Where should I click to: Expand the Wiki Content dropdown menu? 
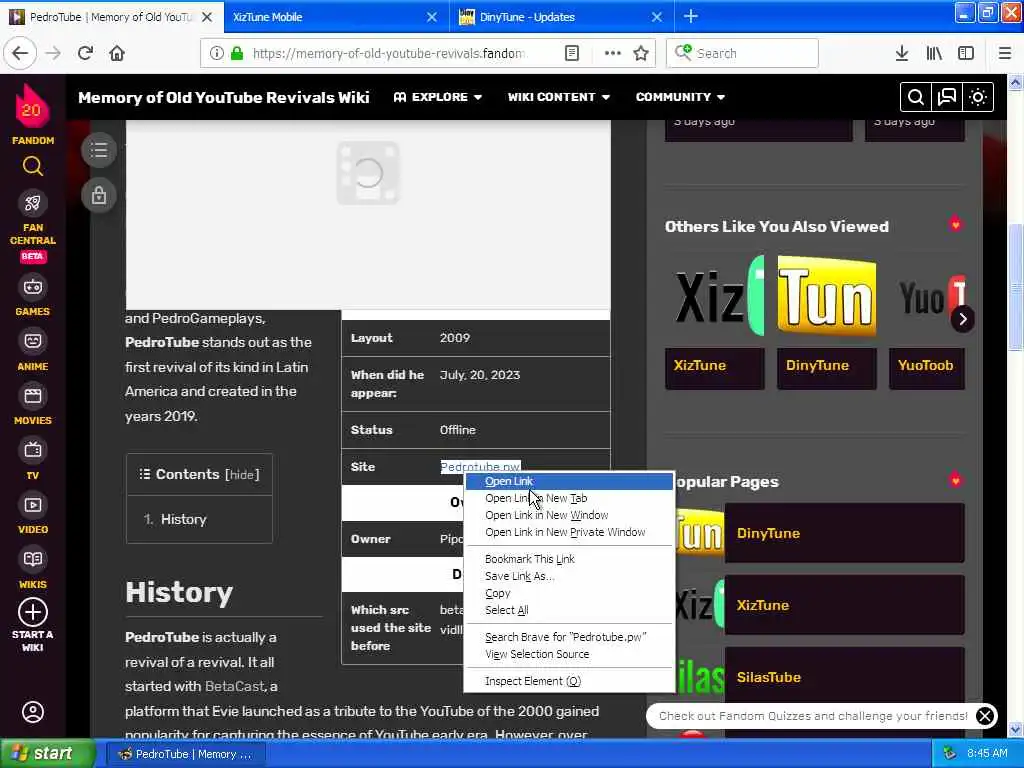(x=559, y=97)
